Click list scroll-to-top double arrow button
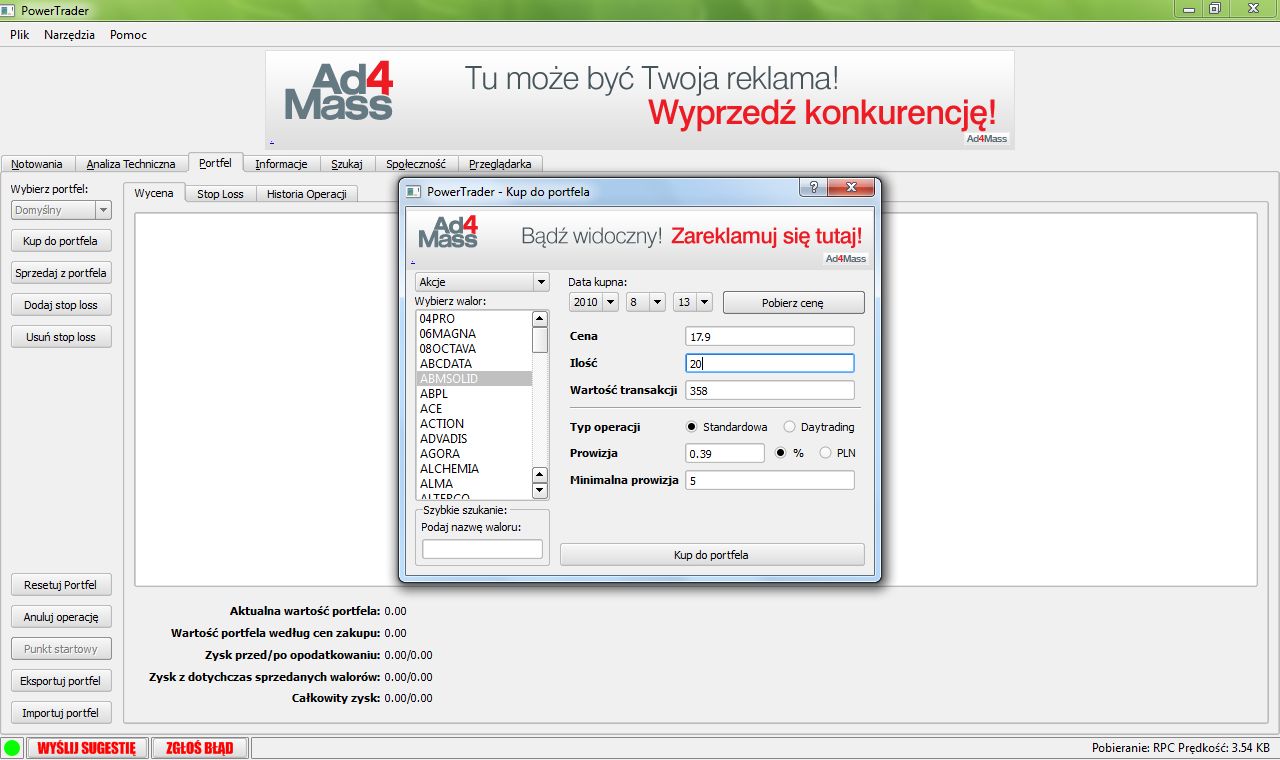This screenshot has width=1280, height=760. click(540, 319)
